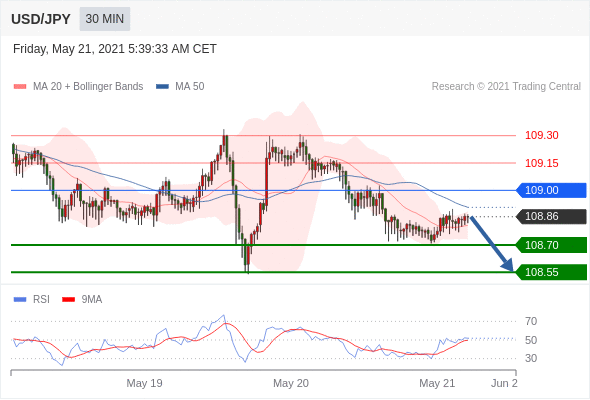Click the Jun 2 date axis label
Viewport: 590px width, 400px height.
coord(504,383)
